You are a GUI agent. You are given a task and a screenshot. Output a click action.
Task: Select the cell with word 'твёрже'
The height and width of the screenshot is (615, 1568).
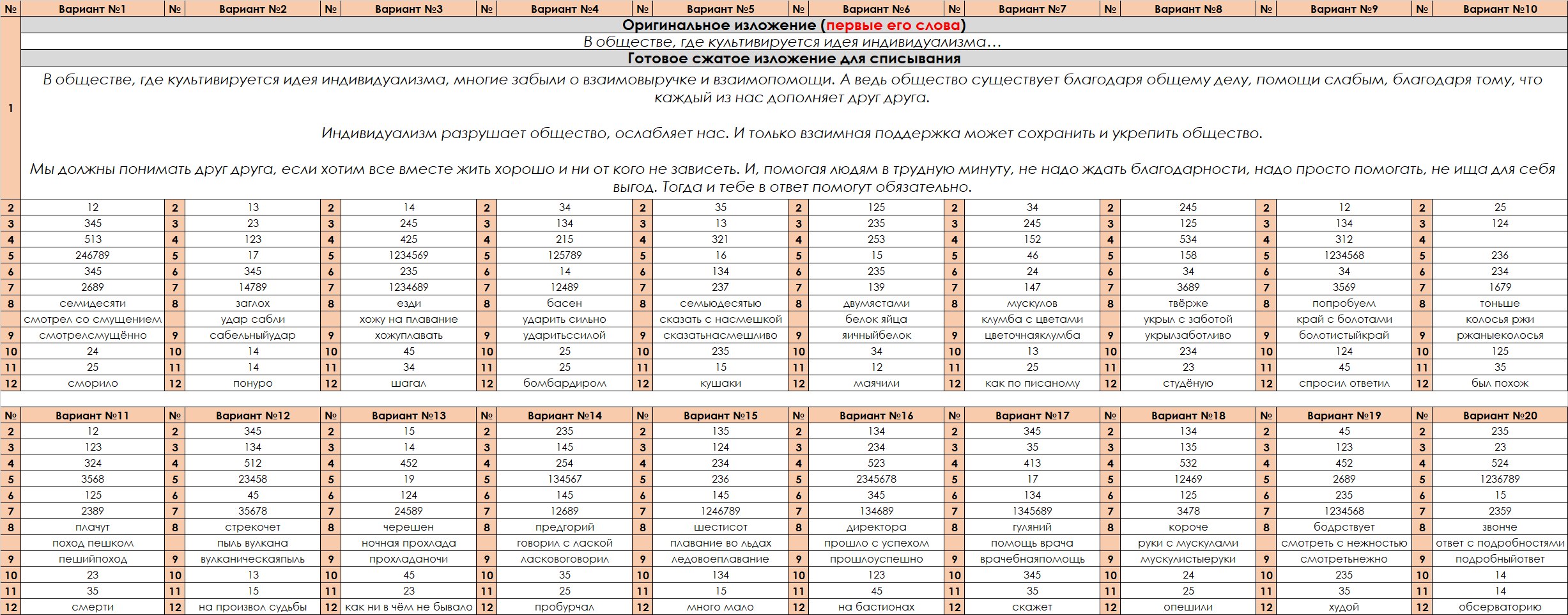(x=1188, y=304)
